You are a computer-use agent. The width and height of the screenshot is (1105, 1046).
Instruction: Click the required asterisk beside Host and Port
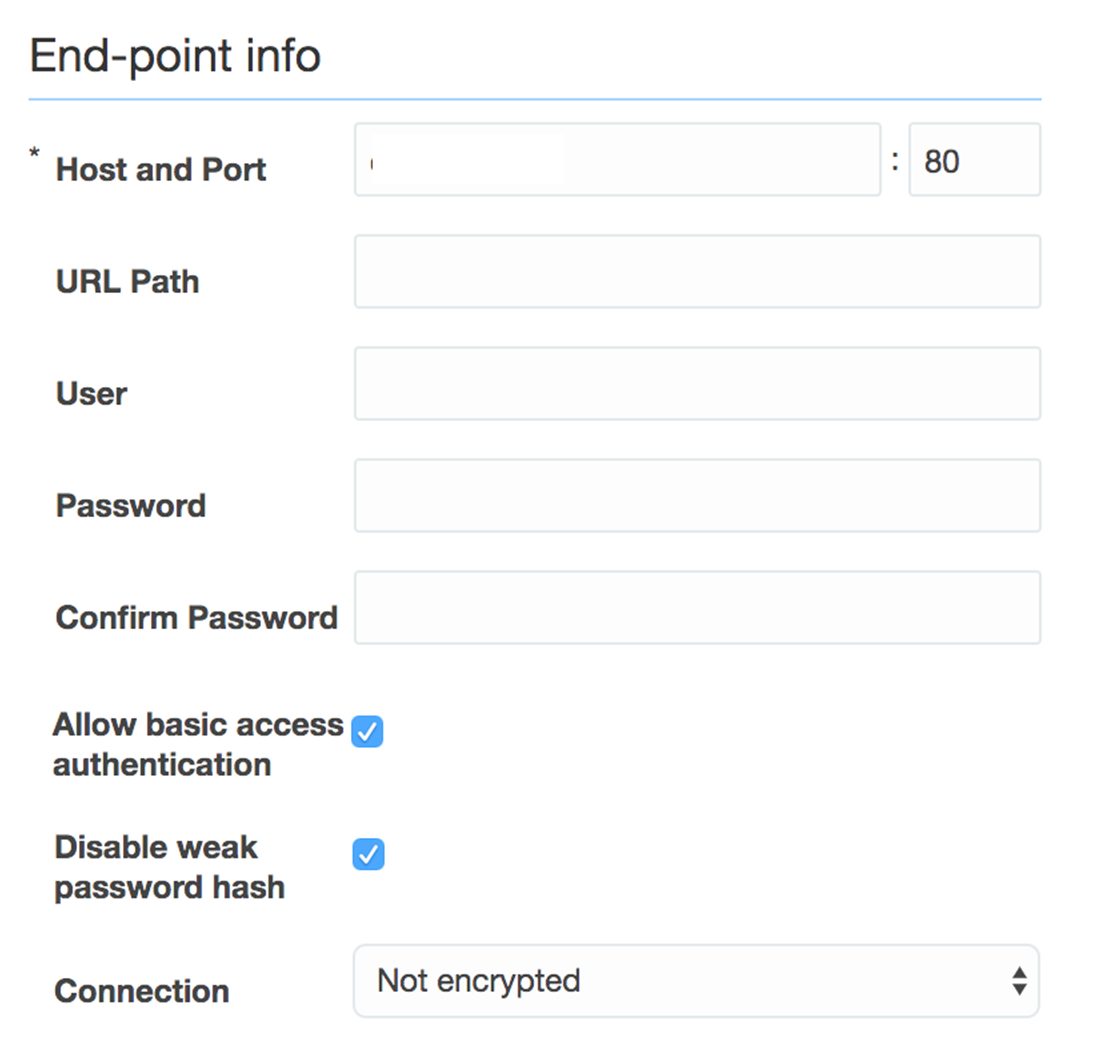pyautogui.click(x=35, y=153)
